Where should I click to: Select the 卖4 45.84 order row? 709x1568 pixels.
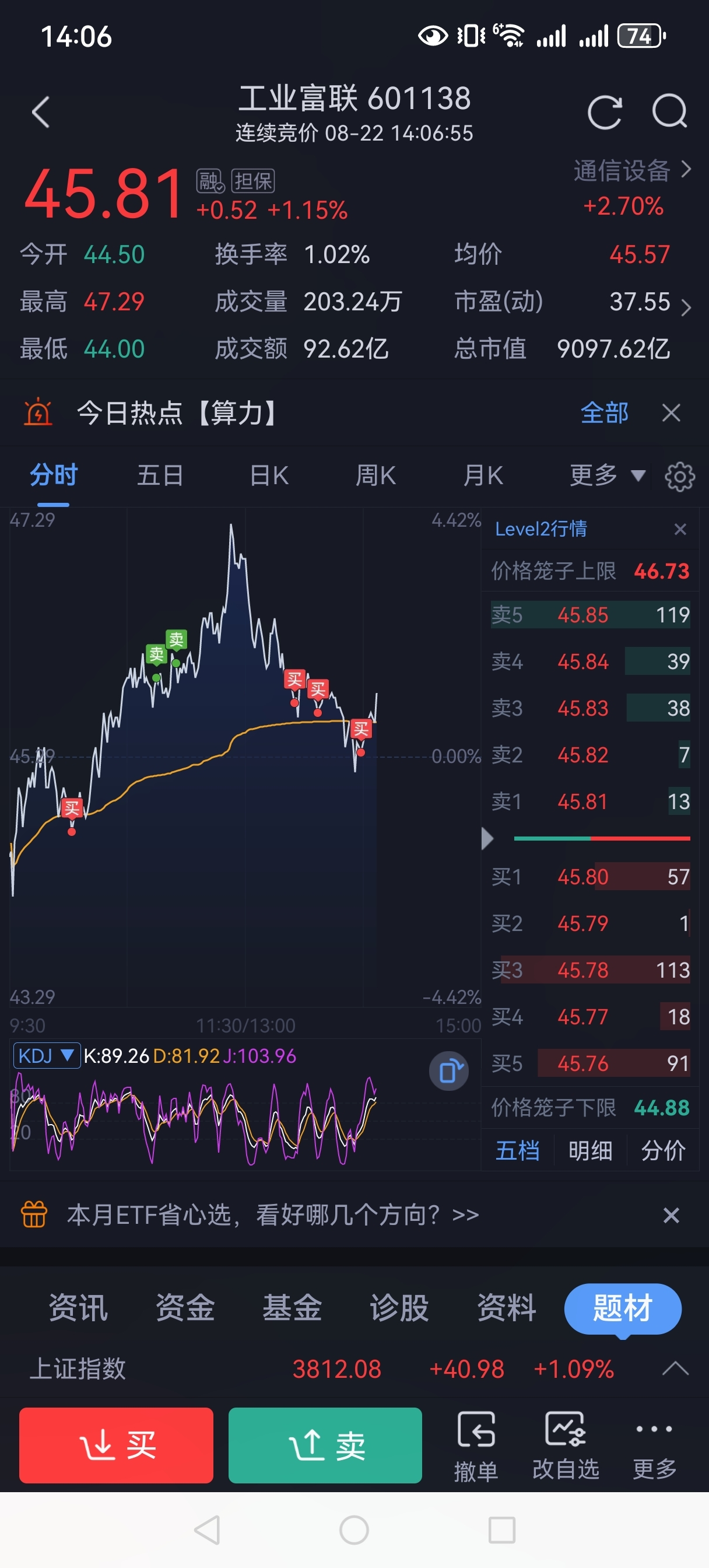pyautogui.click(x=590, y=661)
